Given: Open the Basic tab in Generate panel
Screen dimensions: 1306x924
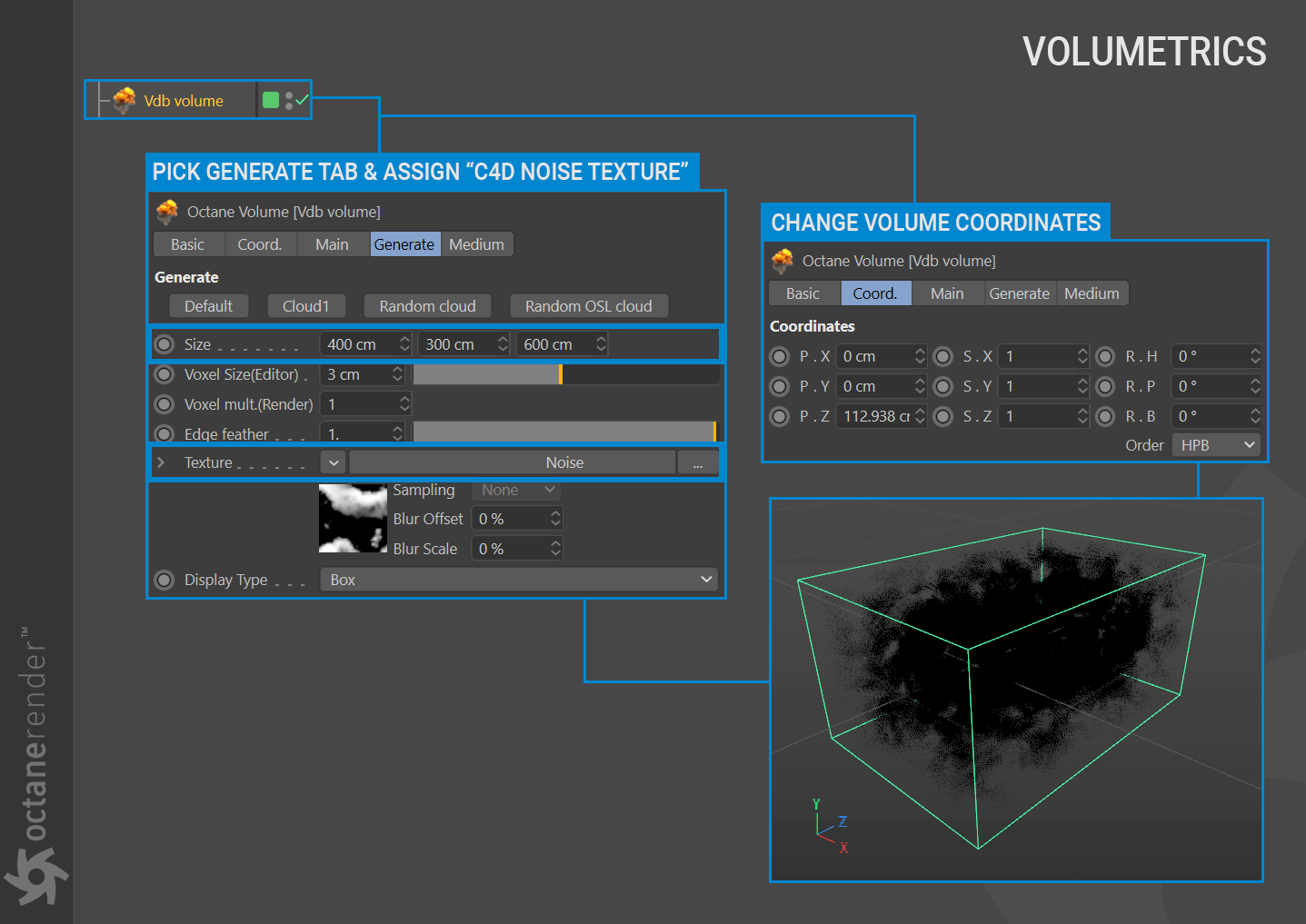Looking at the screenshot, I should [187, 244].
